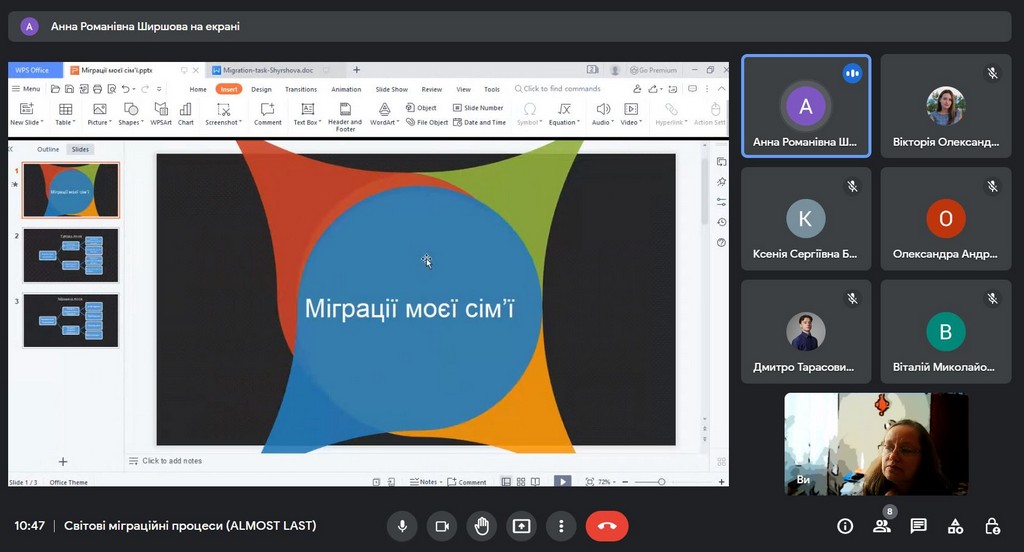Open meeting details info icon

pyautogui.click(x=845, y=526)
